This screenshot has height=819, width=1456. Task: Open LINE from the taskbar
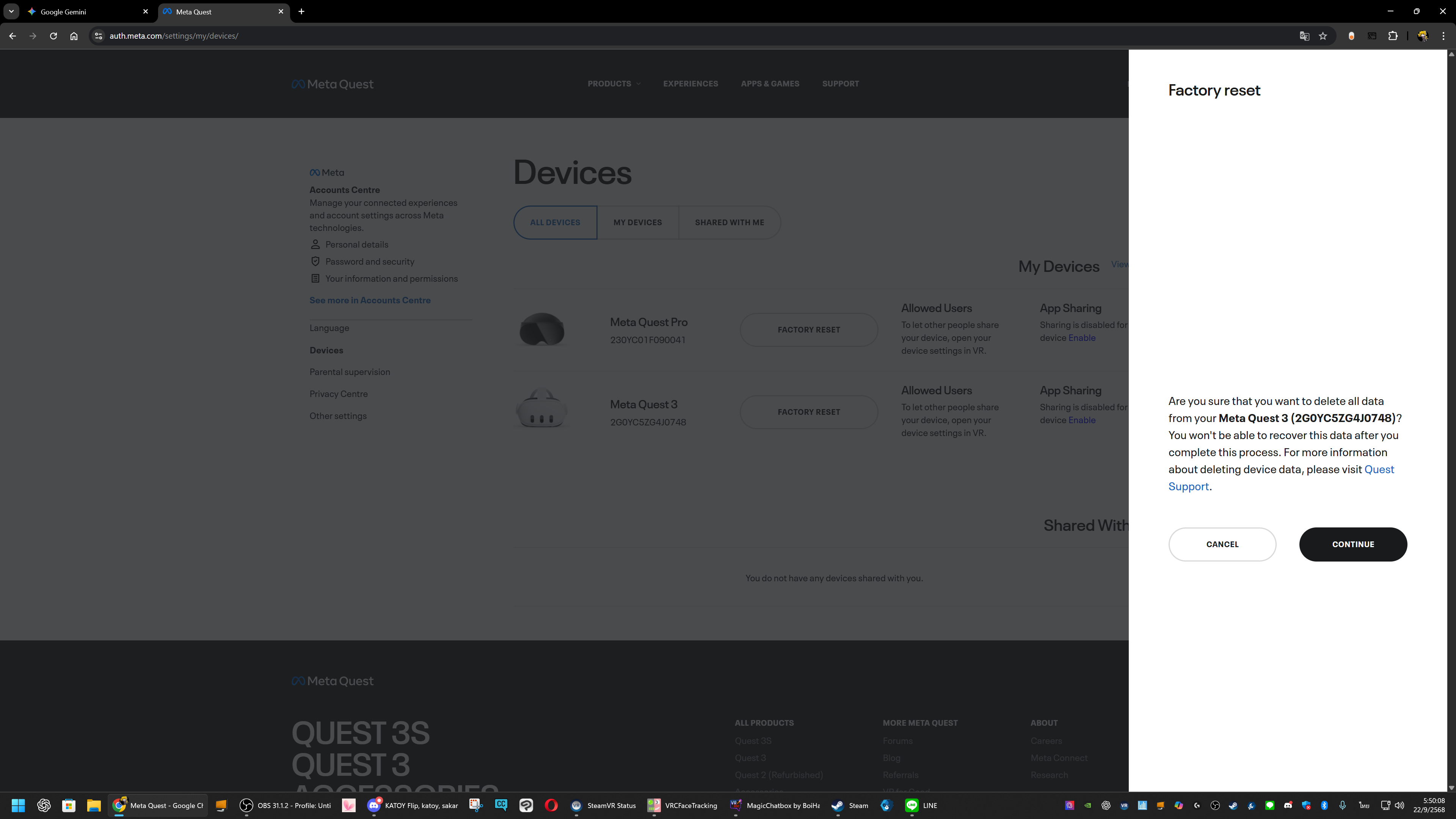(921, 805)
